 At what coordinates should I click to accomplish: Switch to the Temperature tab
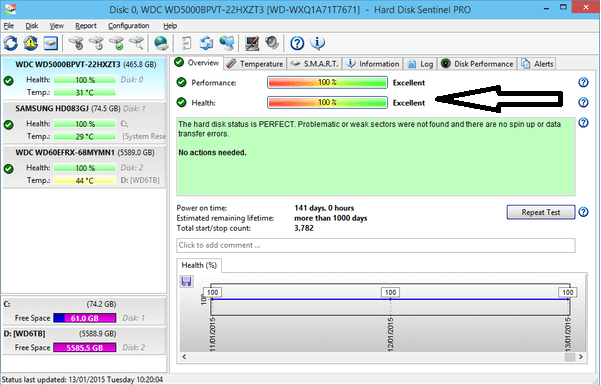coord(255,64)
